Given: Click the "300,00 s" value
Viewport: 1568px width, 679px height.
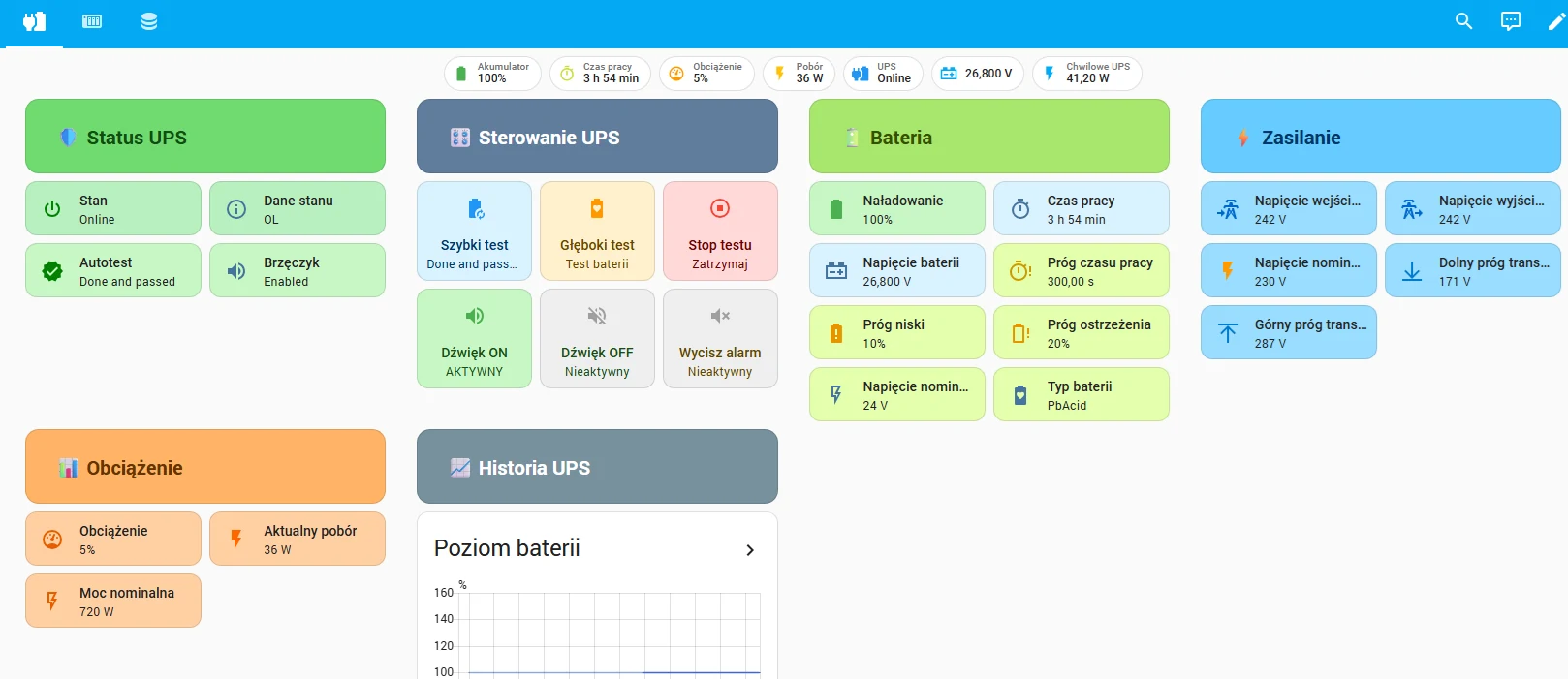Looking at the screenshot, I should (1071, 282).
